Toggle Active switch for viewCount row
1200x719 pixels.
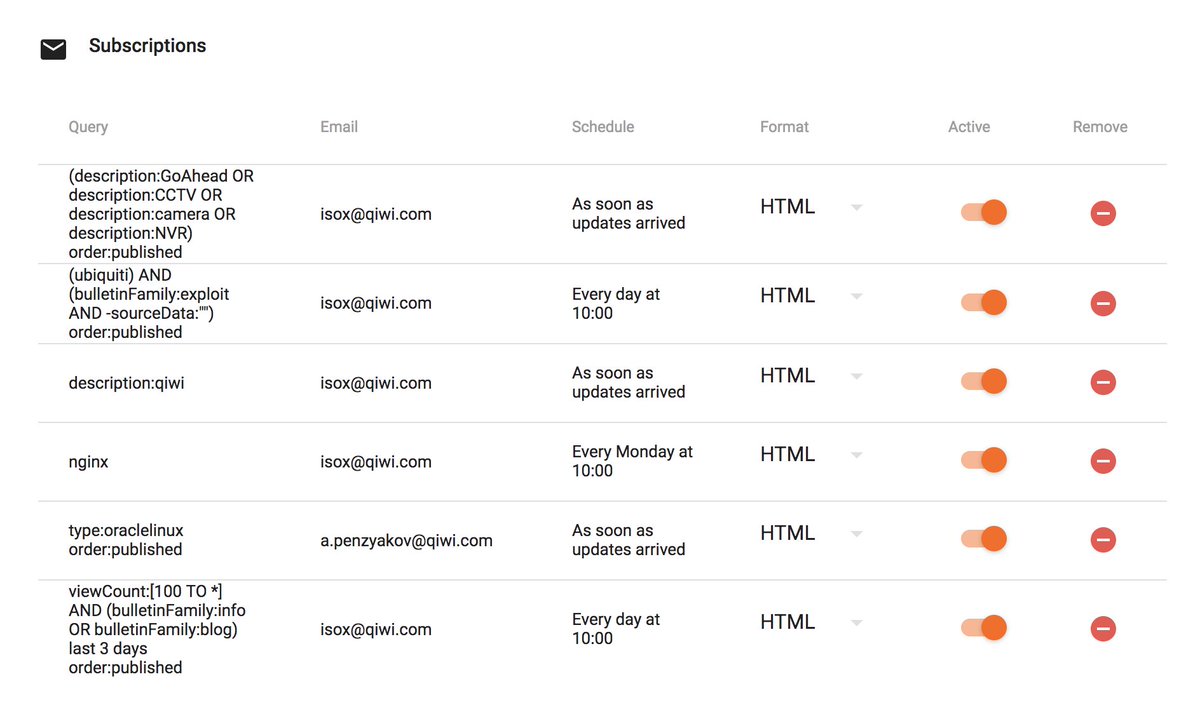point(984,628)
